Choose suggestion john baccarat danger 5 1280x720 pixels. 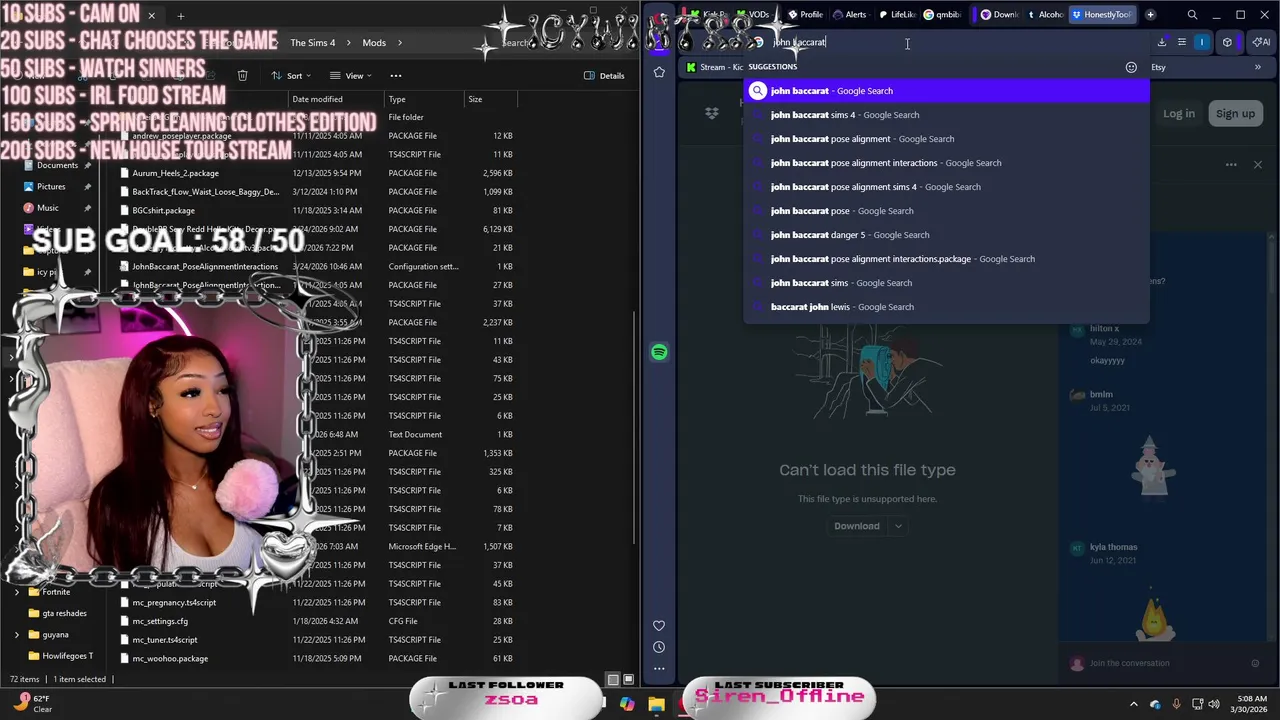click(x=946, y=235)
